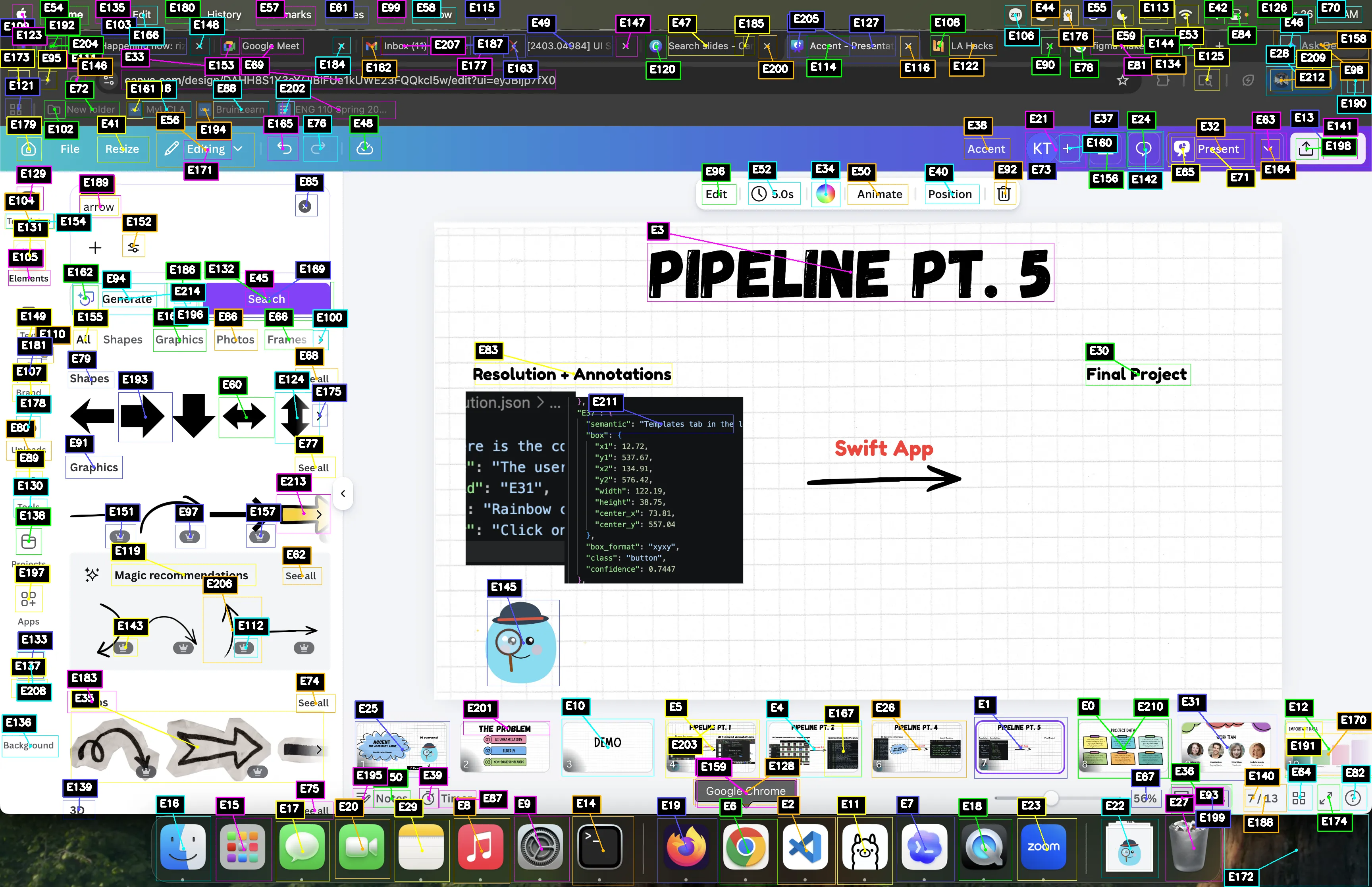Click the undo arrow in Canva toolbar
The height and width of the screenshot is (887, 1372).
(x=284, y=148)
